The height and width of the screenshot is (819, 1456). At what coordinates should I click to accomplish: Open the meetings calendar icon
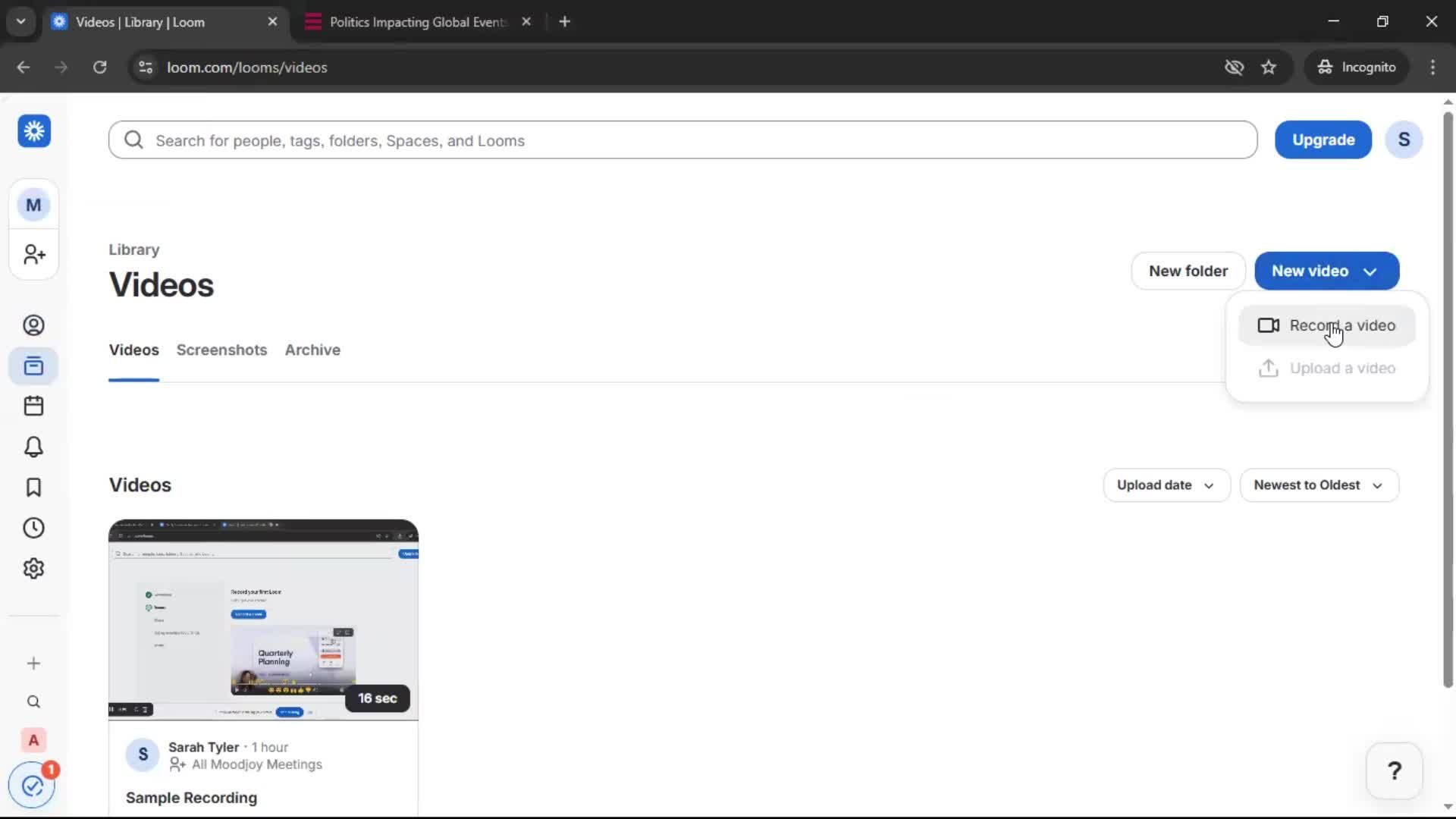tap(33, 406)
